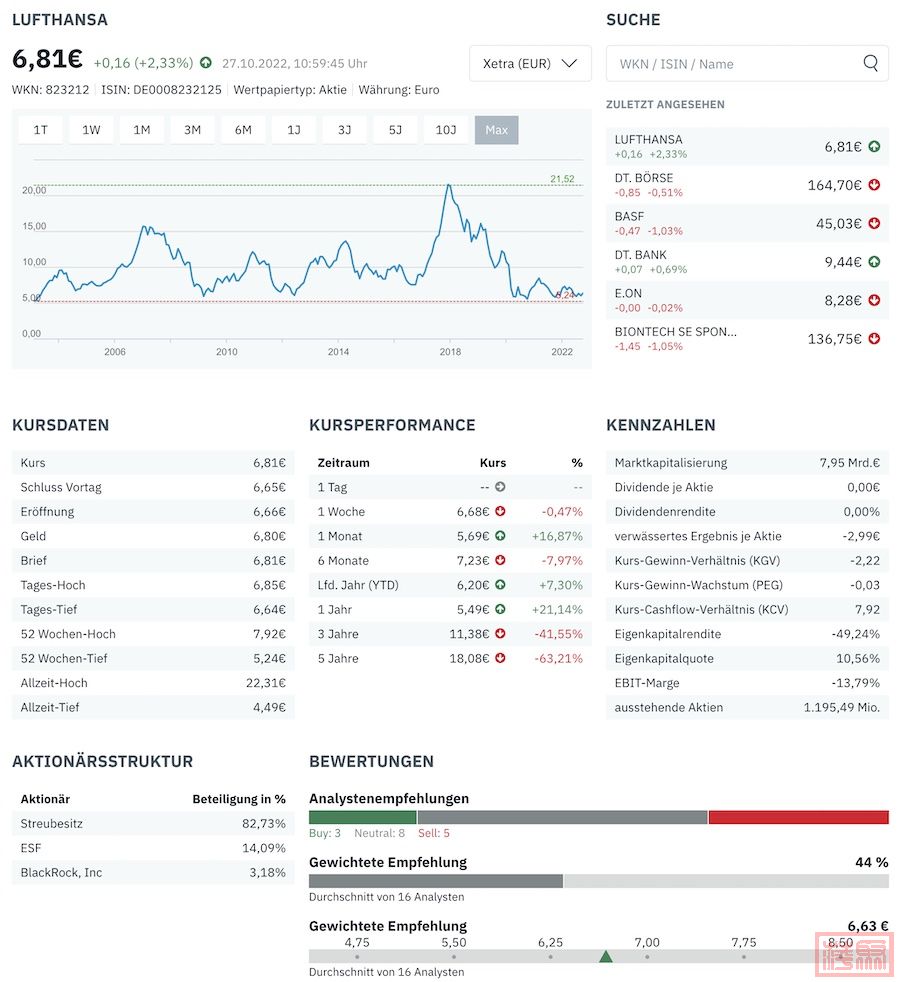The image size is (900, 982).
Task: Select the 3J chart range tab
Action: [344, 130]
